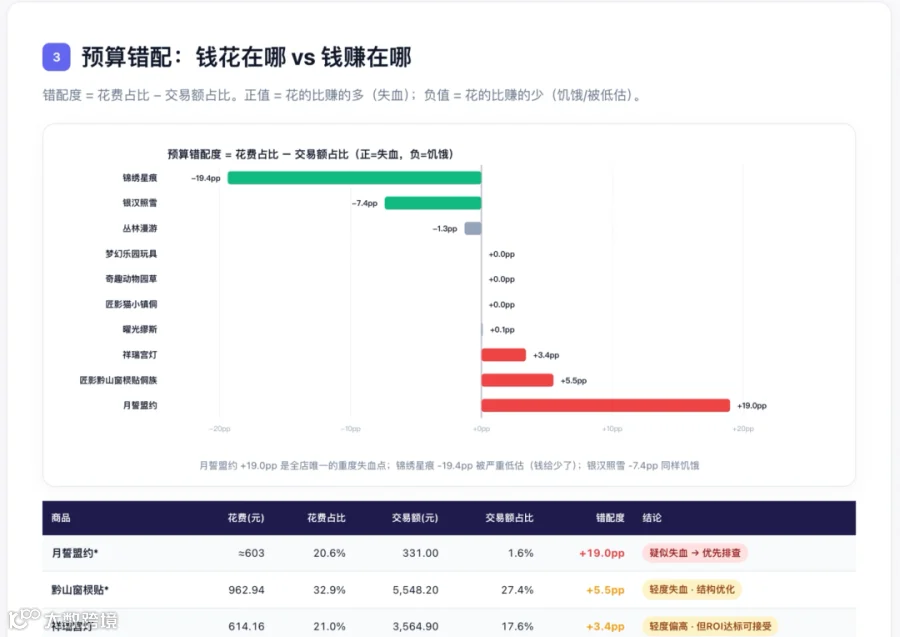Click the red bar for 匠影黔山窗棂贴侗族
The width and height of the screenshot is (900, 637).
click(517, 380)
